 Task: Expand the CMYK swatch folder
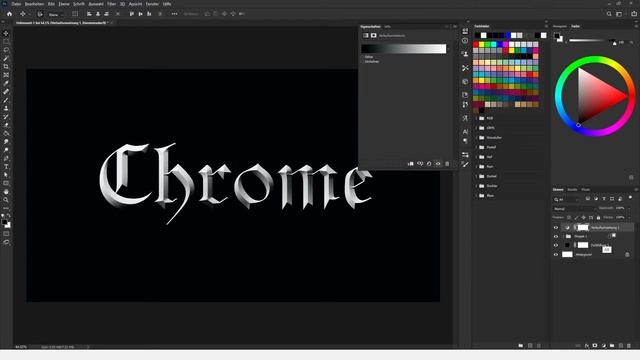click(476, 128)
